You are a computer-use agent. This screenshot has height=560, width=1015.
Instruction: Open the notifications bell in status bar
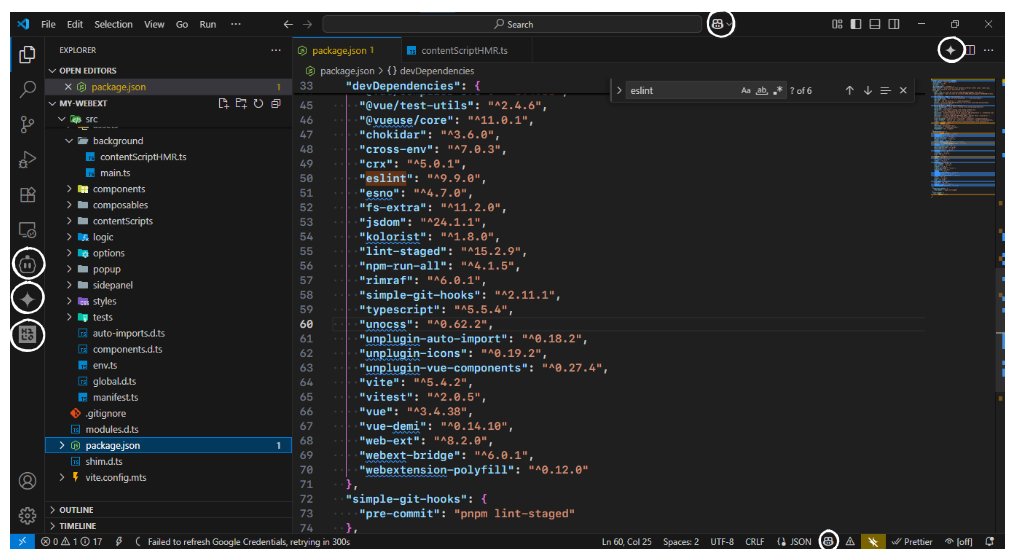click(x=989, y=541)
